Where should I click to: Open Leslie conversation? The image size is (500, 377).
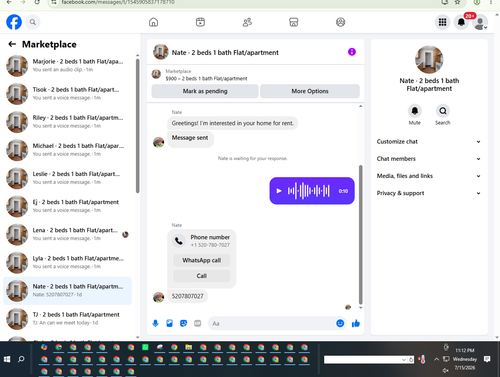pos(67,178)
